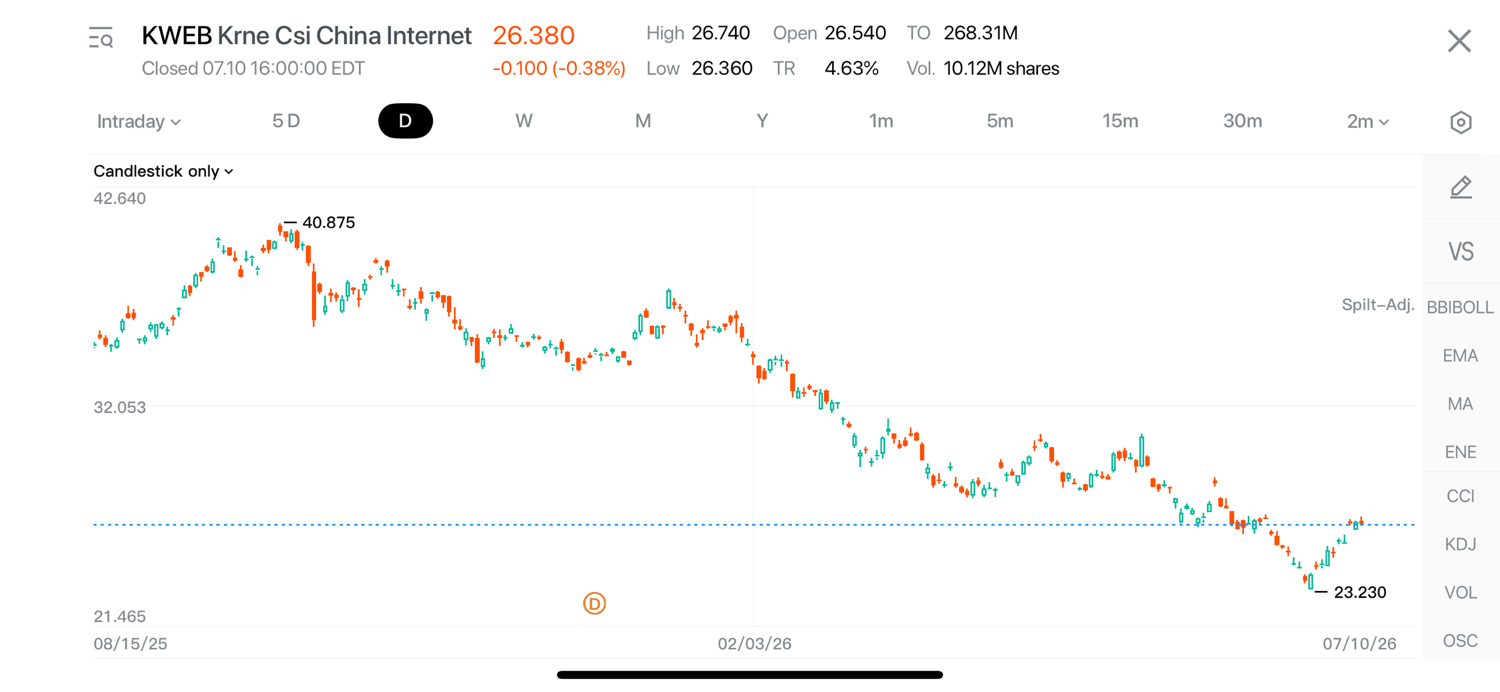Select the 15m interval
The height and width of the screenshot is (692, 1500).
coord(1120,121)
